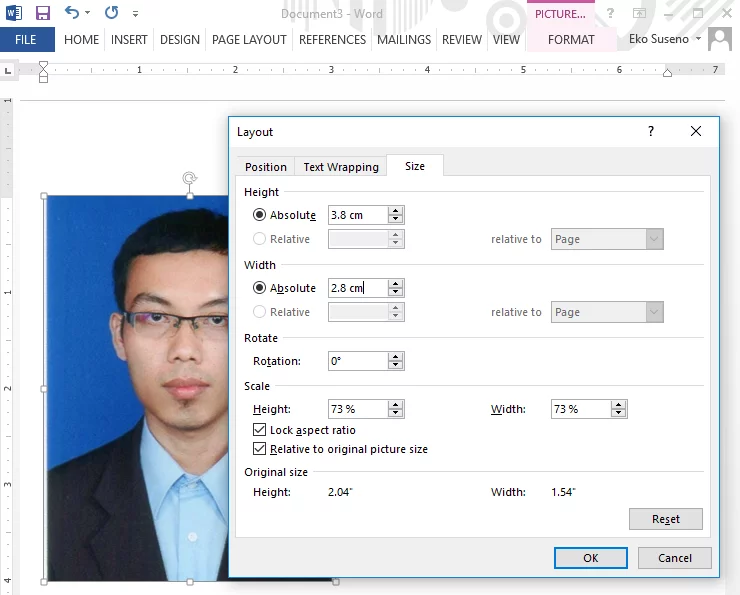This screenshot has height=595, width=740.
Task: Open Width relative to Page dropdown
Action: coord(607,312)
